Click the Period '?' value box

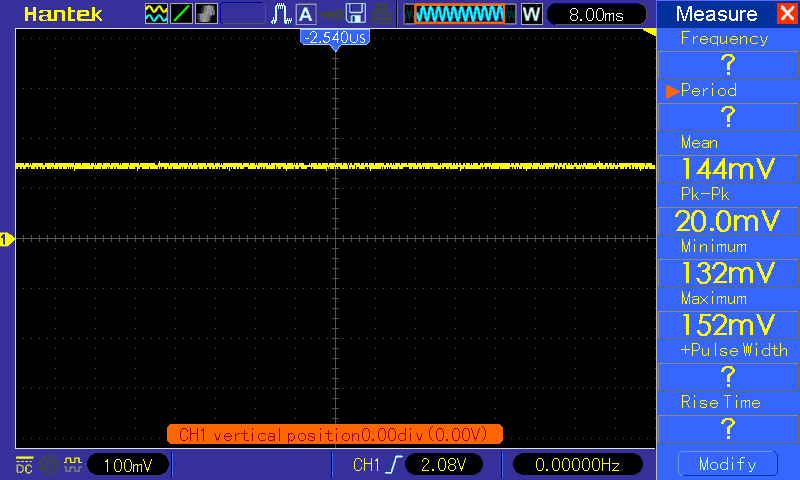(728, 117)
